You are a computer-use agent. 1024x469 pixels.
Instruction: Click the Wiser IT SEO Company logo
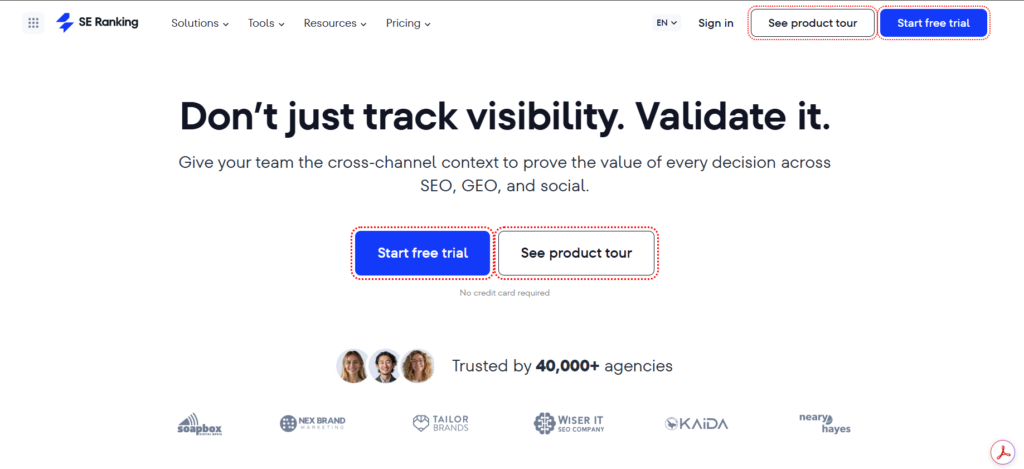pos(569,423)
